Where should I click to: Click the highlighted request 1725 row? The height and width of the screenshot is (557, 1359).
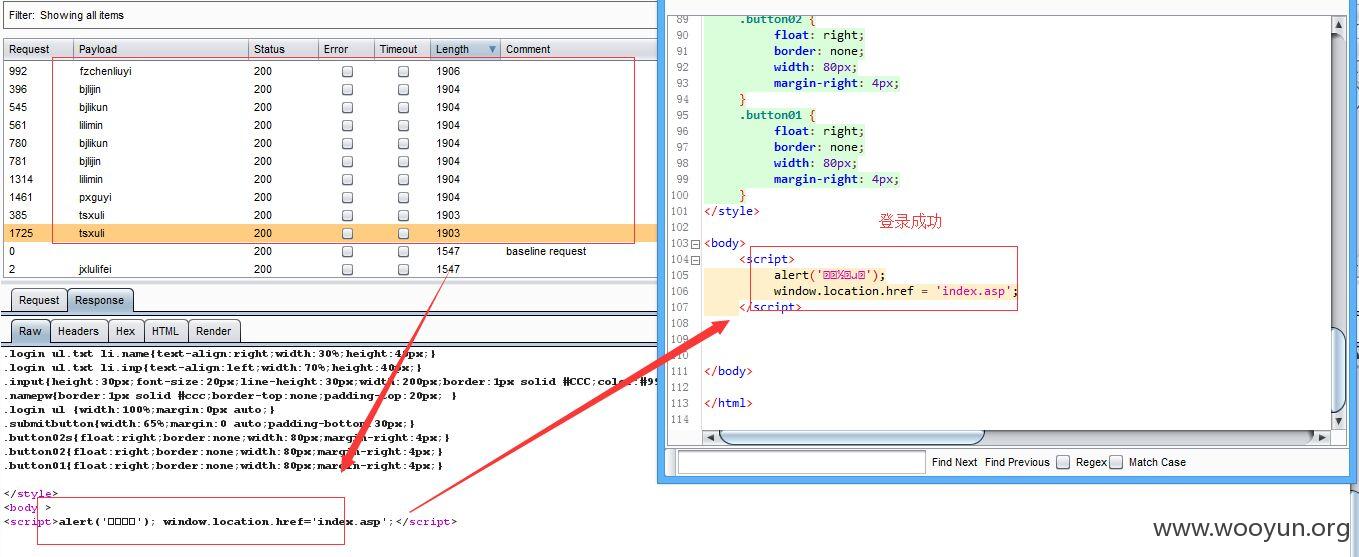(x=330, y=233)
